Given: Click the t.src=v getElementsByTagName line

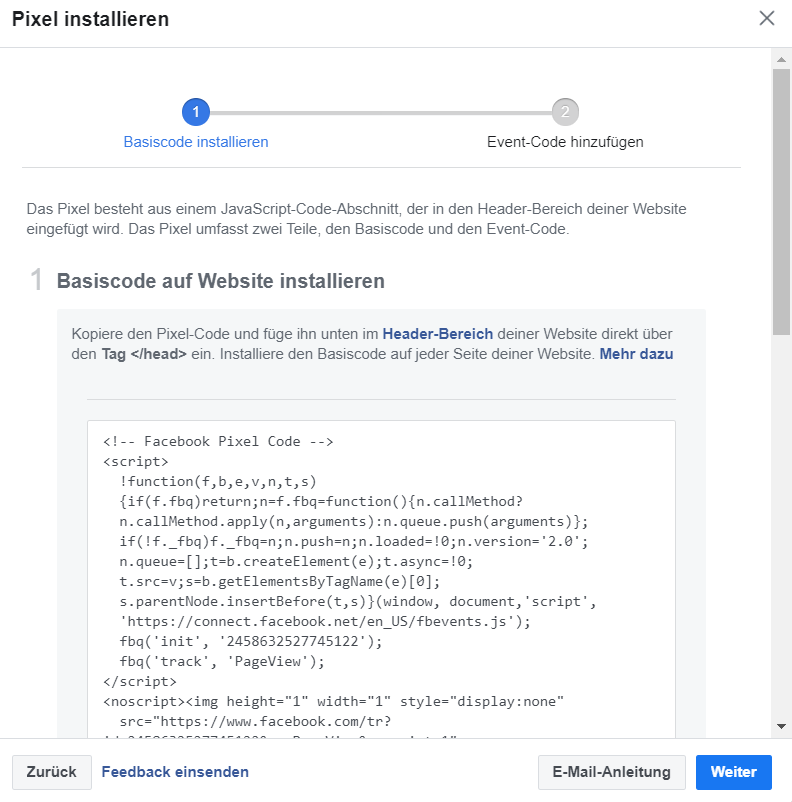Looking at the screenshot, I should pos(279,582).
